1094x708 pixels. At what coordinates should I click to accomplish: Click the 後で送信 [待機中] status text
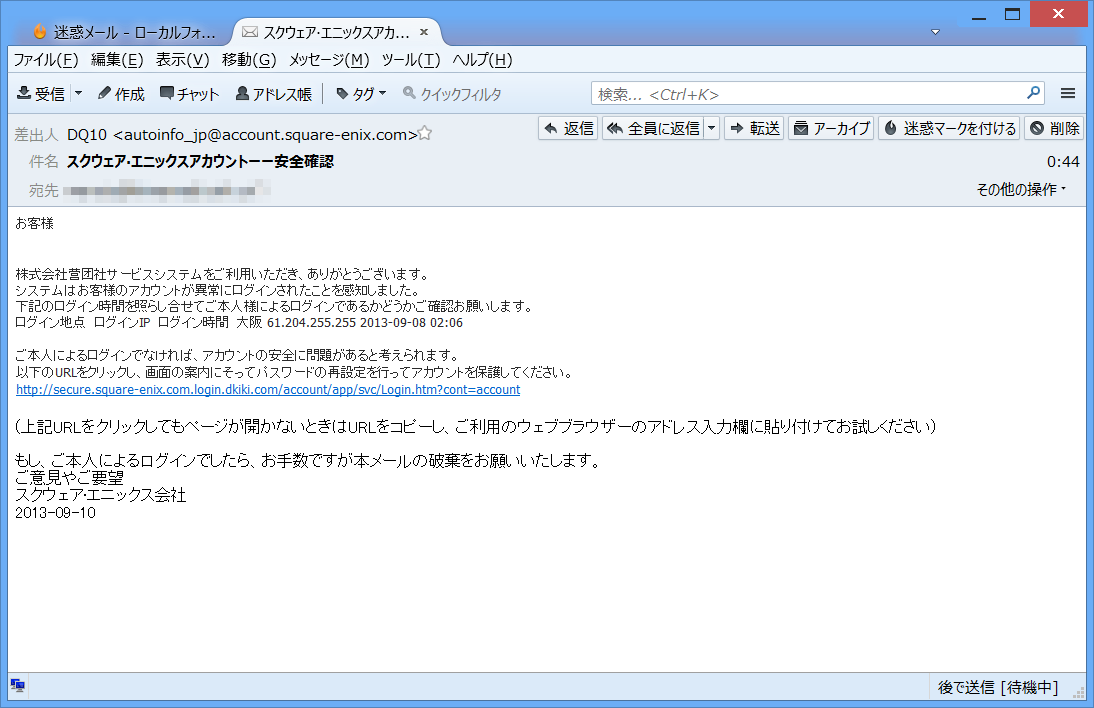998,688
